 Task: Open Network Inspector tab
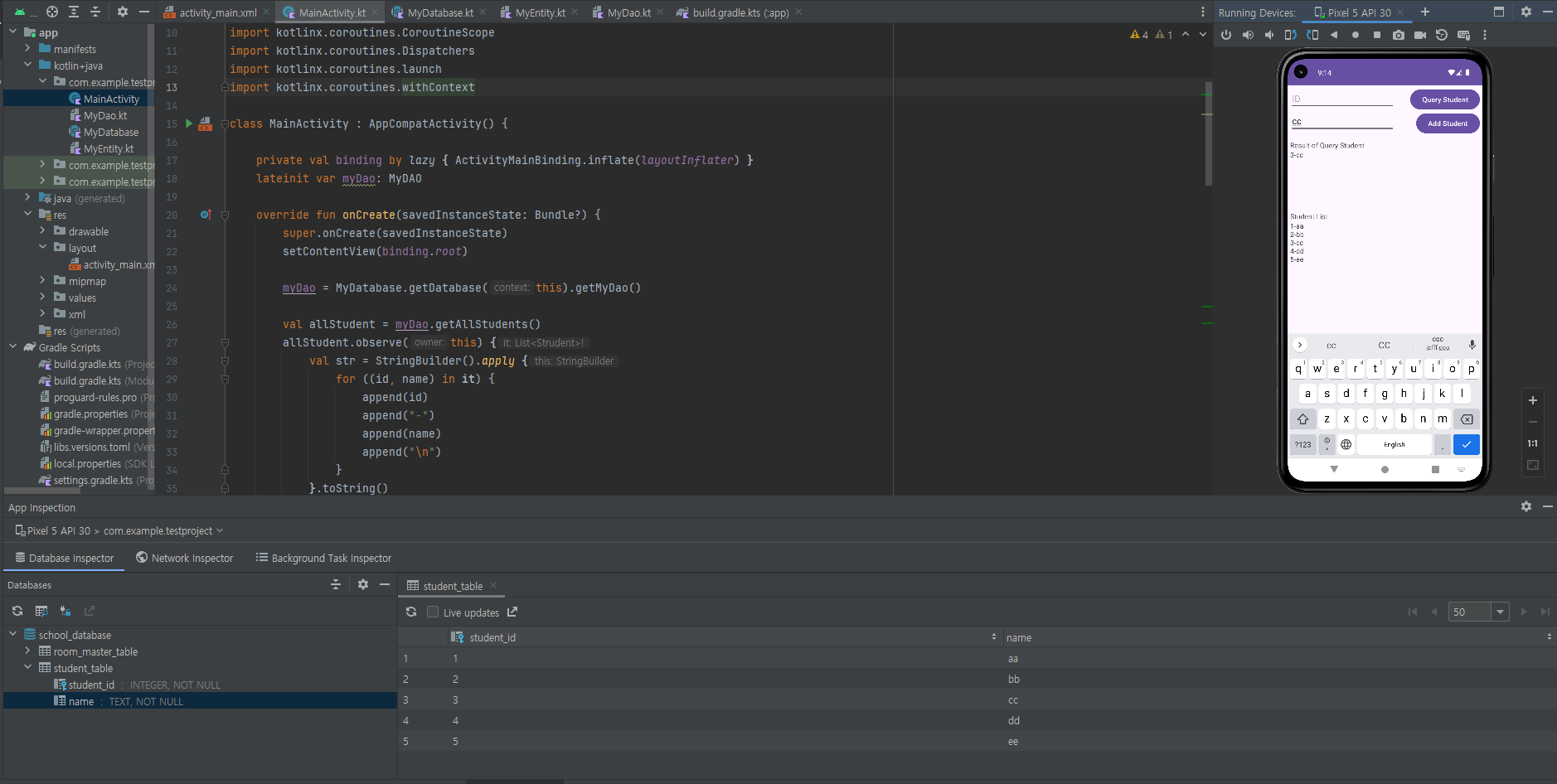pos(184,558)
